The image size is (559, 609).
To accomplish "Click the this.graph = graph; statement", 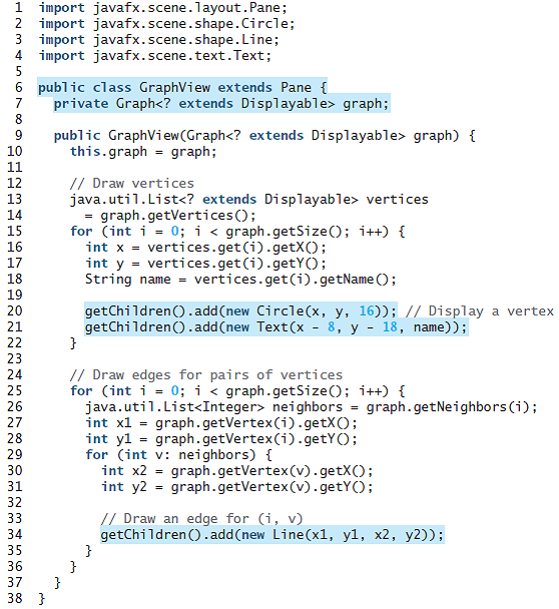I will pyautogui.click(x=143, y=151).
